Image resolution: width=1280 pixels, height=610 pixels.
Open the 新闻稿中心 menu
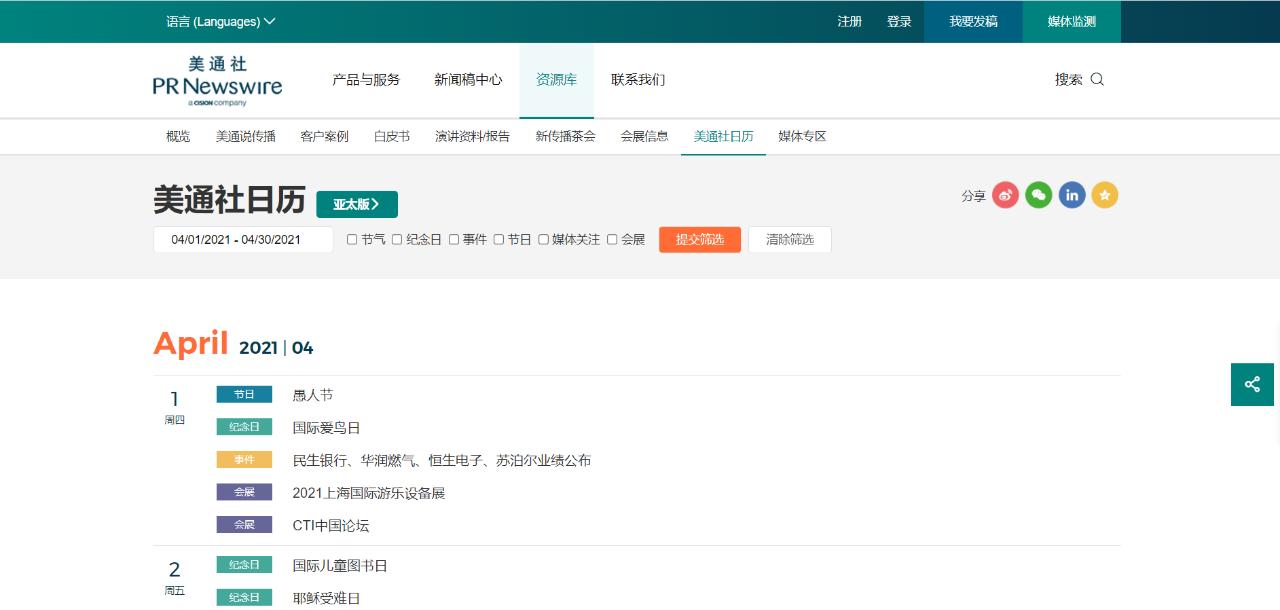point(466,80)
